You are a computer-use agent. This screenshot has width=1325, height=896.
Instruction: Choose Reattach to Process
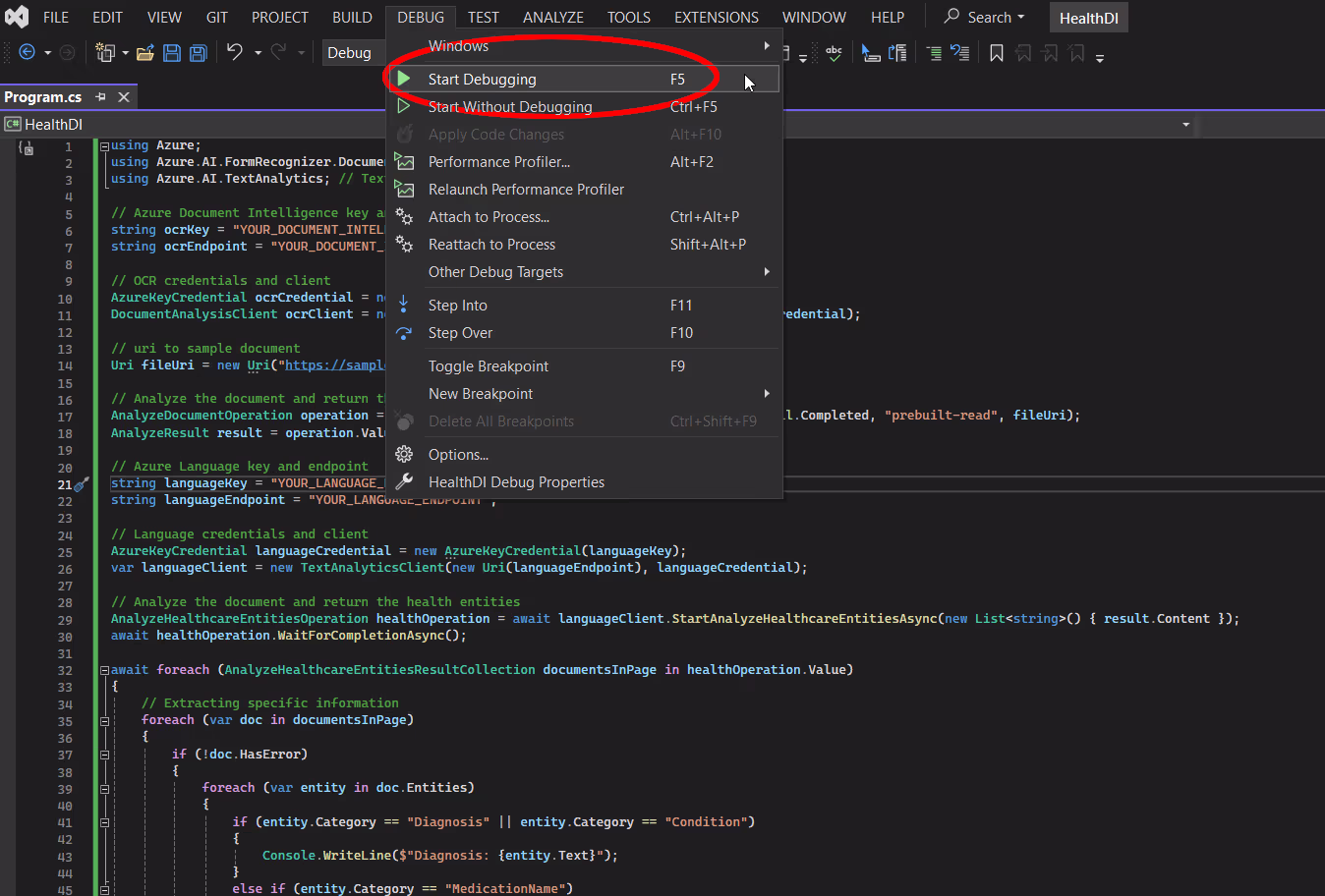click(x=584, y=245)
